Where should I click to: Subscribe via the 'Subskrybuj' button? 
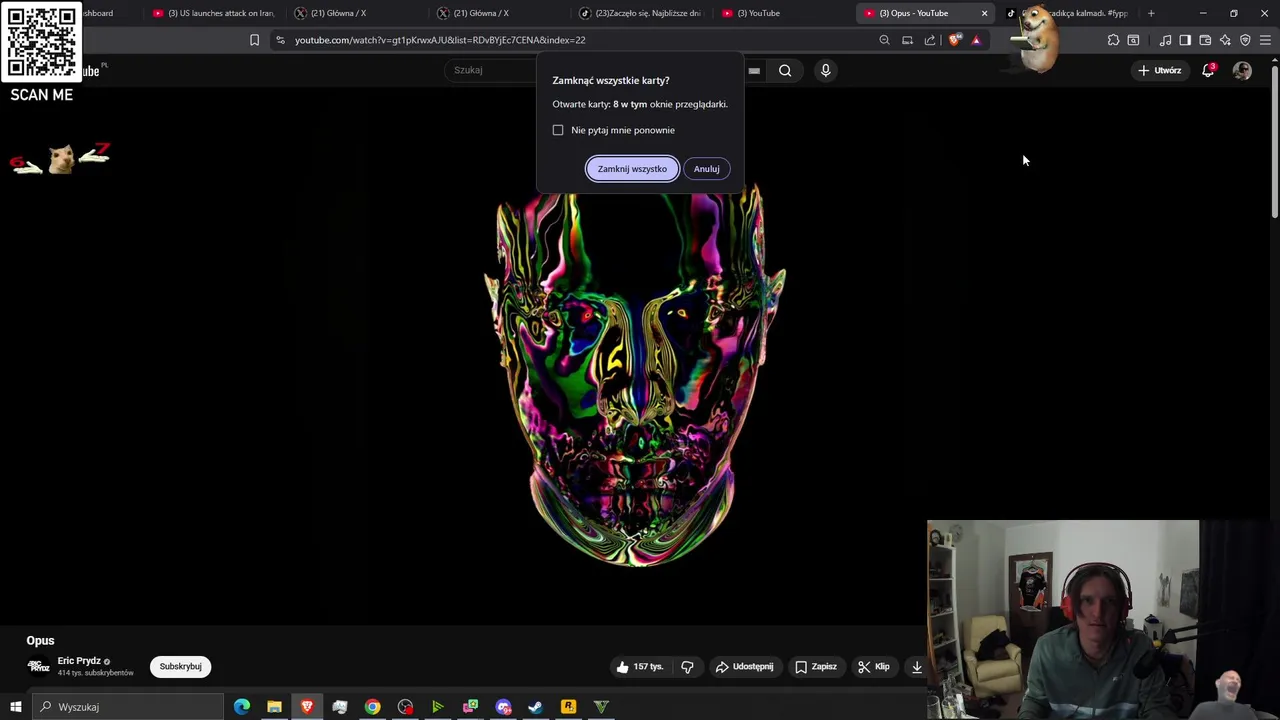(x=180, y=666)
